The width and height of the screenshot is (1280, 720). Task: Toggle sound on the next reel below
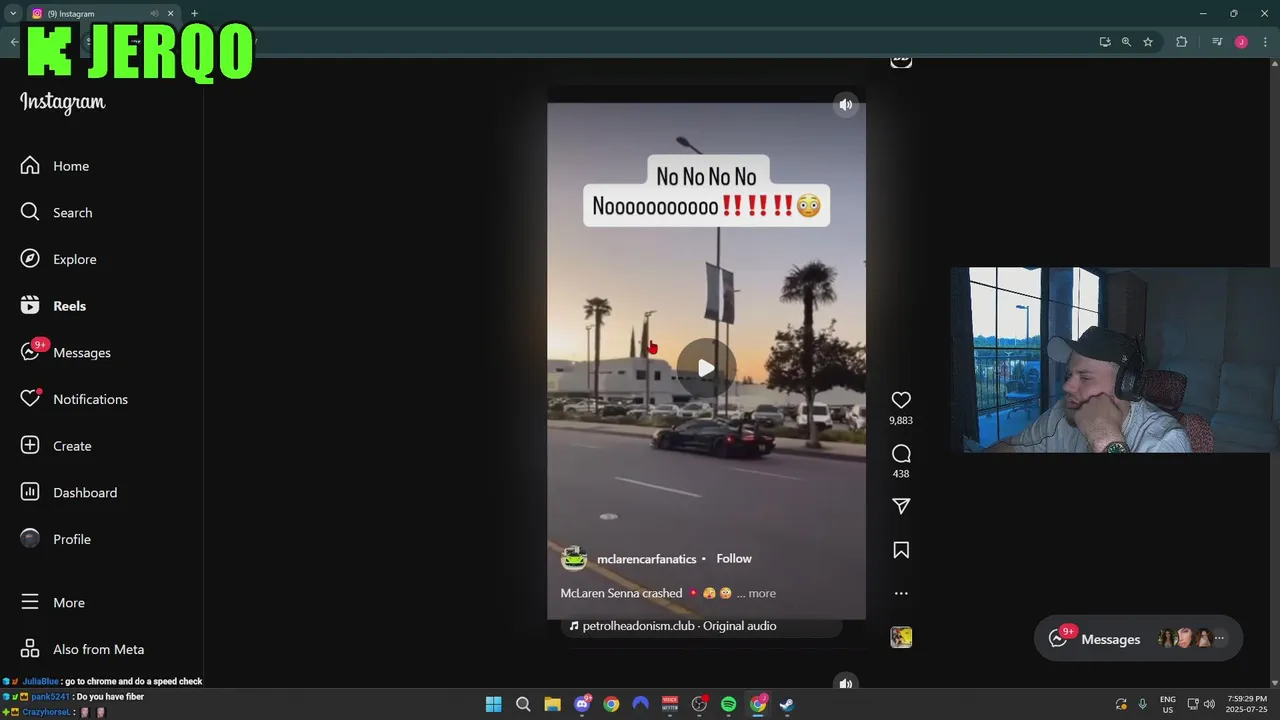[x=846, y=684]
